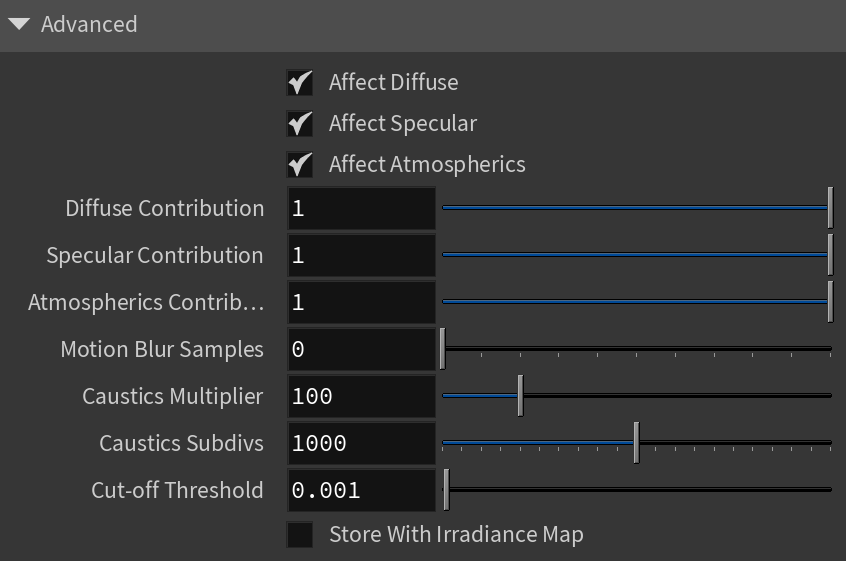The image size is (846, 561).
Task: Click the Specular Contribution value field
Action: (x=361, y=255)
